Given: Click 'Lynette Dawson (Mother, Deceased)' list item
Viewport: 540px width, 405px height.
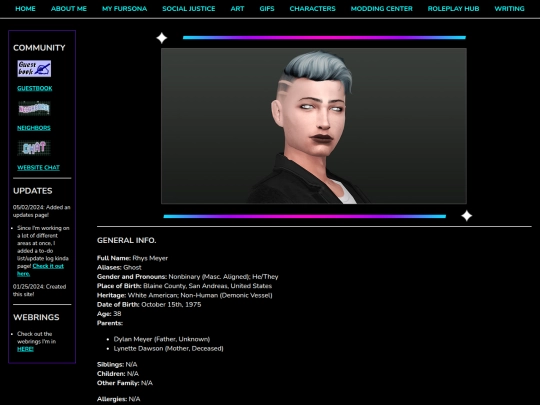Looking at the screenshot, I should 168,349.
